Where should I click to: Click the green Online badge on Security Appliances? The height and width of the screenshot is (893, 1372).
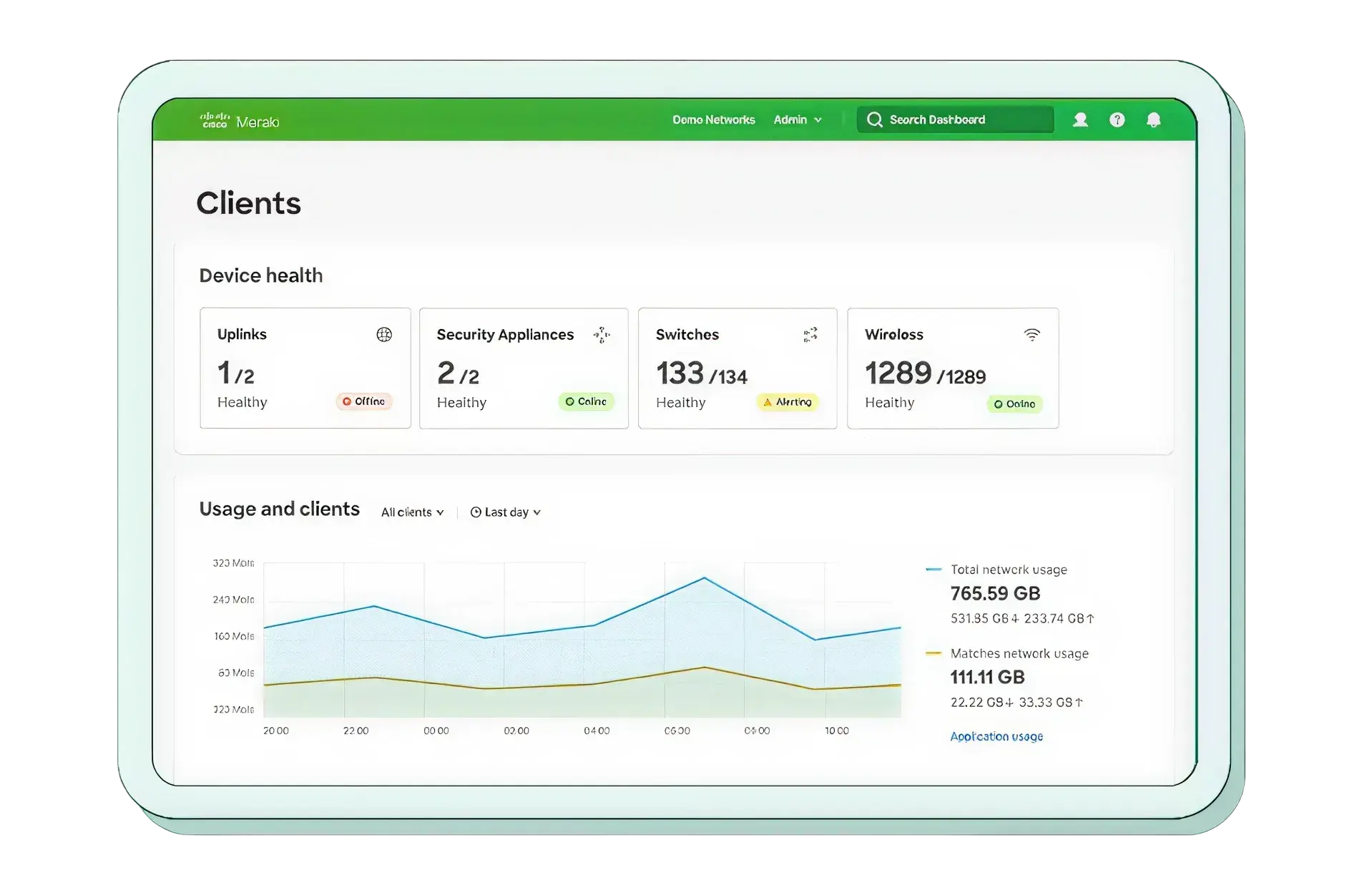(586, 401)
